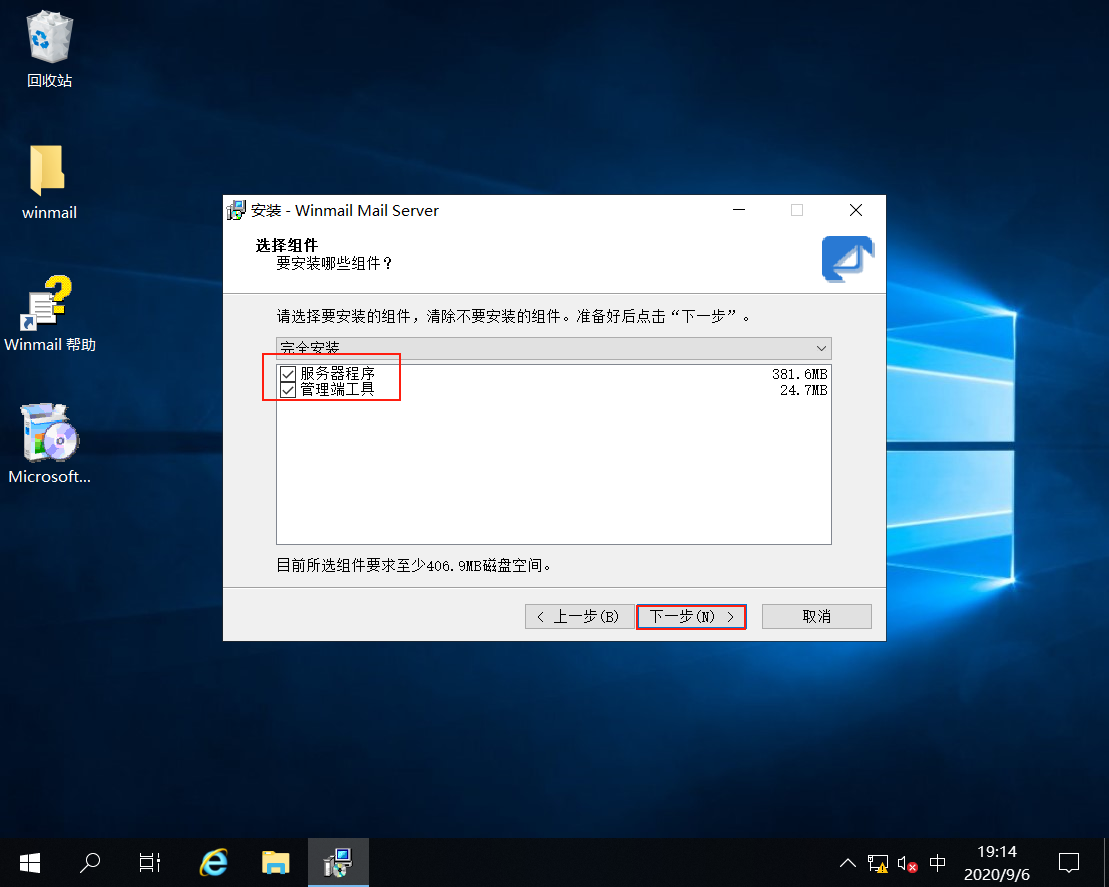
Task: Focus the Winmail installer taskbar icon
Action: click(x=338, y=862)
